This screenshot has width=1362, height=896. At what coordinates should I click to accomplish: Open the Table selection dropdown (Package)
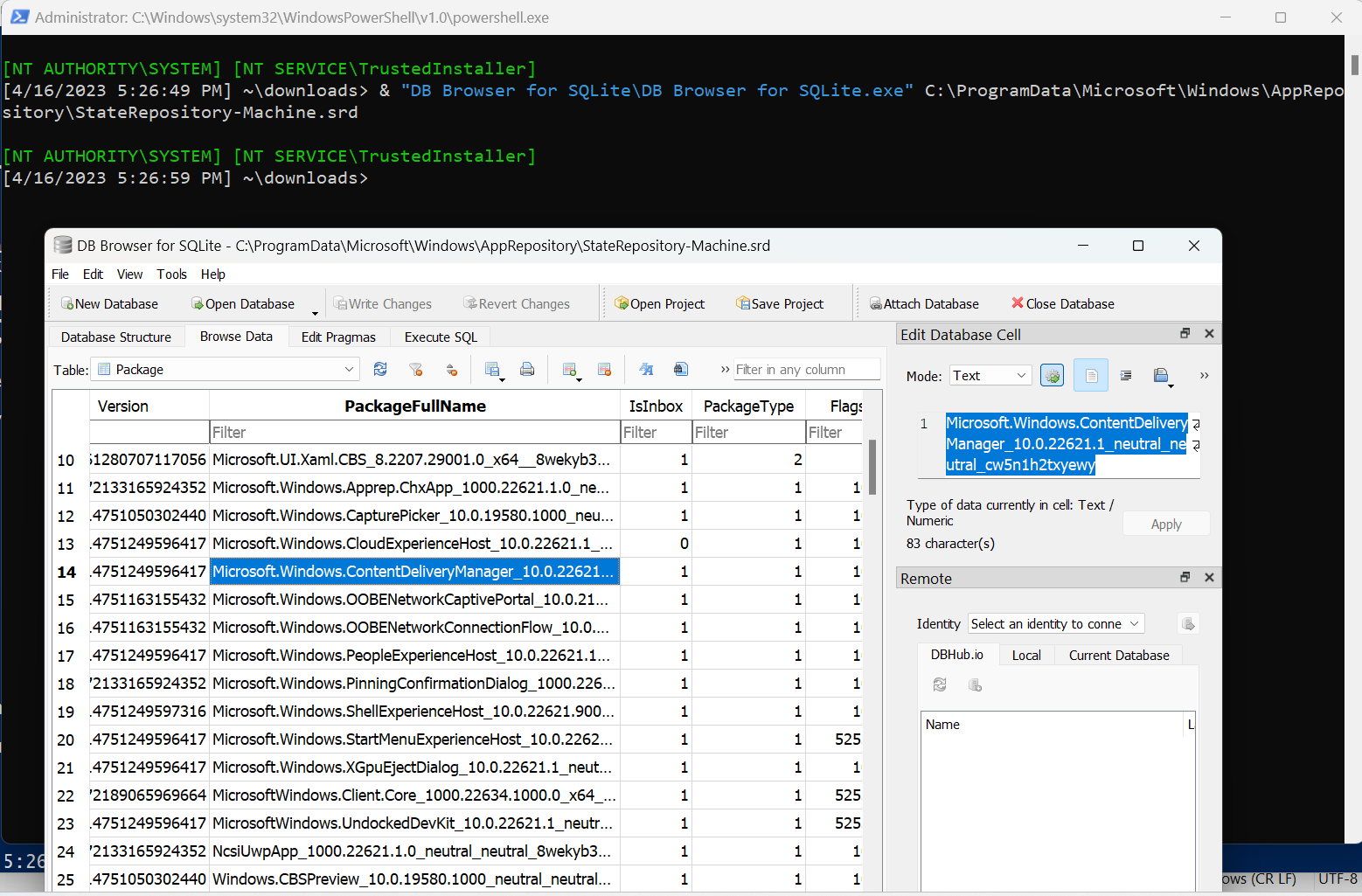click(226, 370)
